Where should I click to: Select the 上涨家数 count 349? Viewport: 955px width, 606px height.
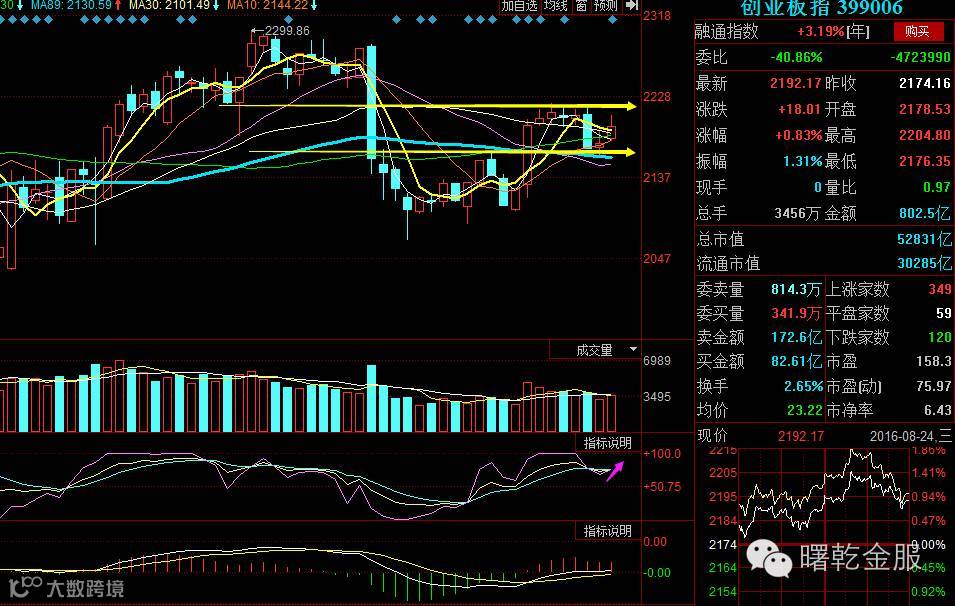pos(940,289)
